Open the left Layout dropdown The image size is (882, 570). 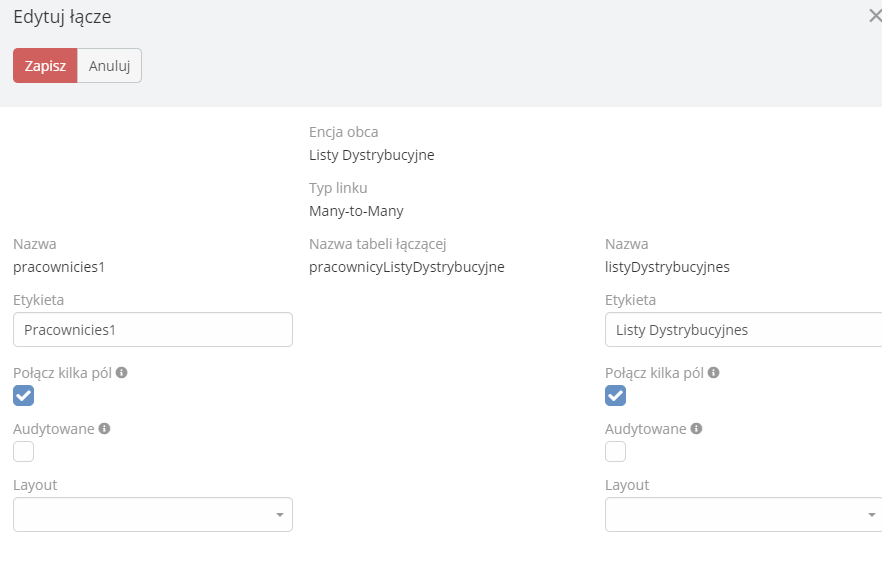(x=152, y=514)
